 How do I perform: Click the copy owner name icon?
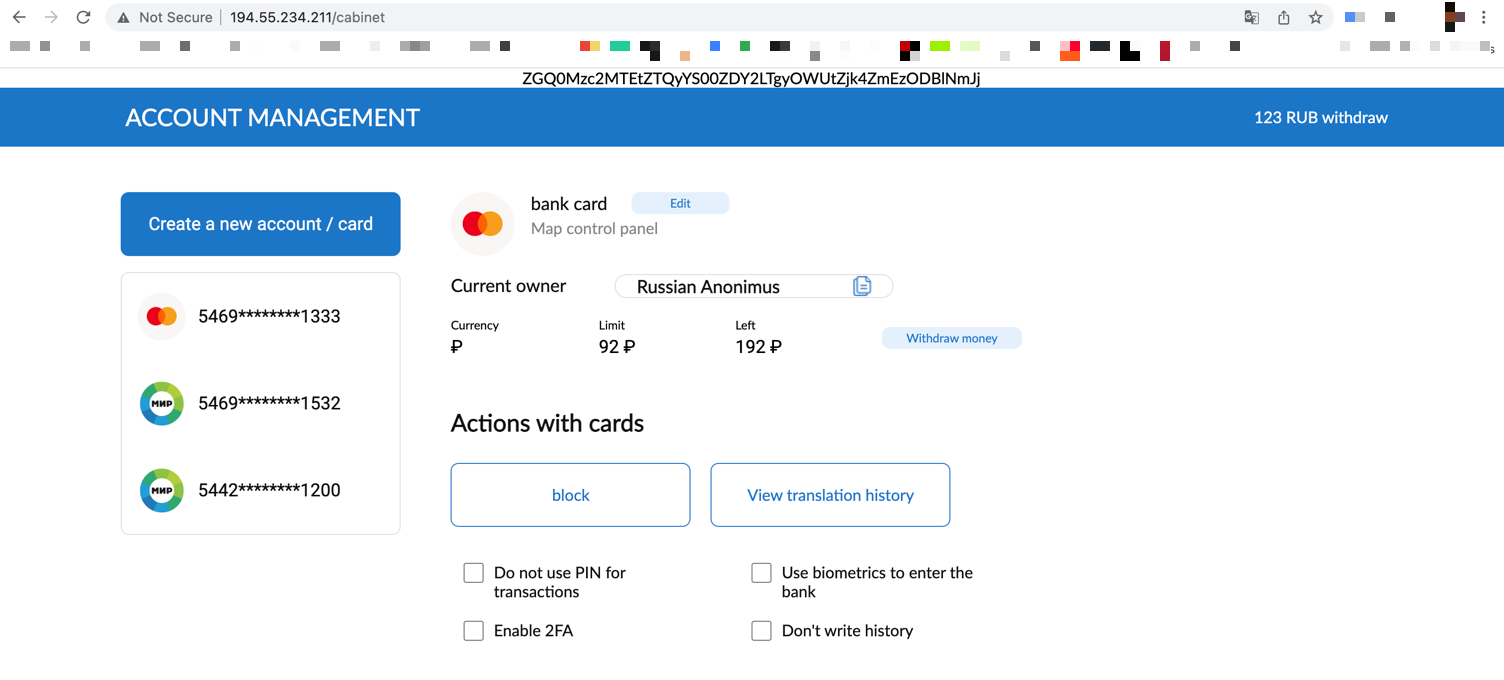click(x=862, y=286)
